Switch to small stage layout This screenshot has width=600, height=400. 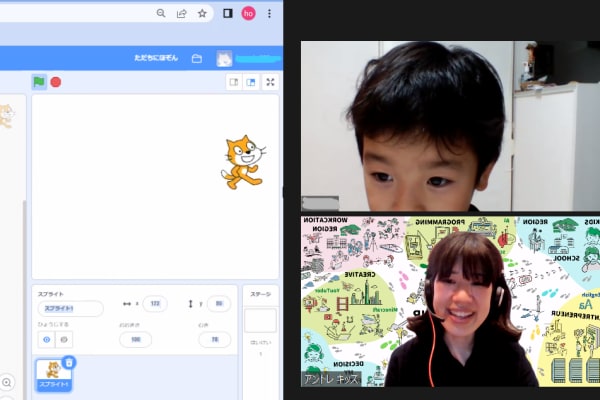tap(233, 82)
